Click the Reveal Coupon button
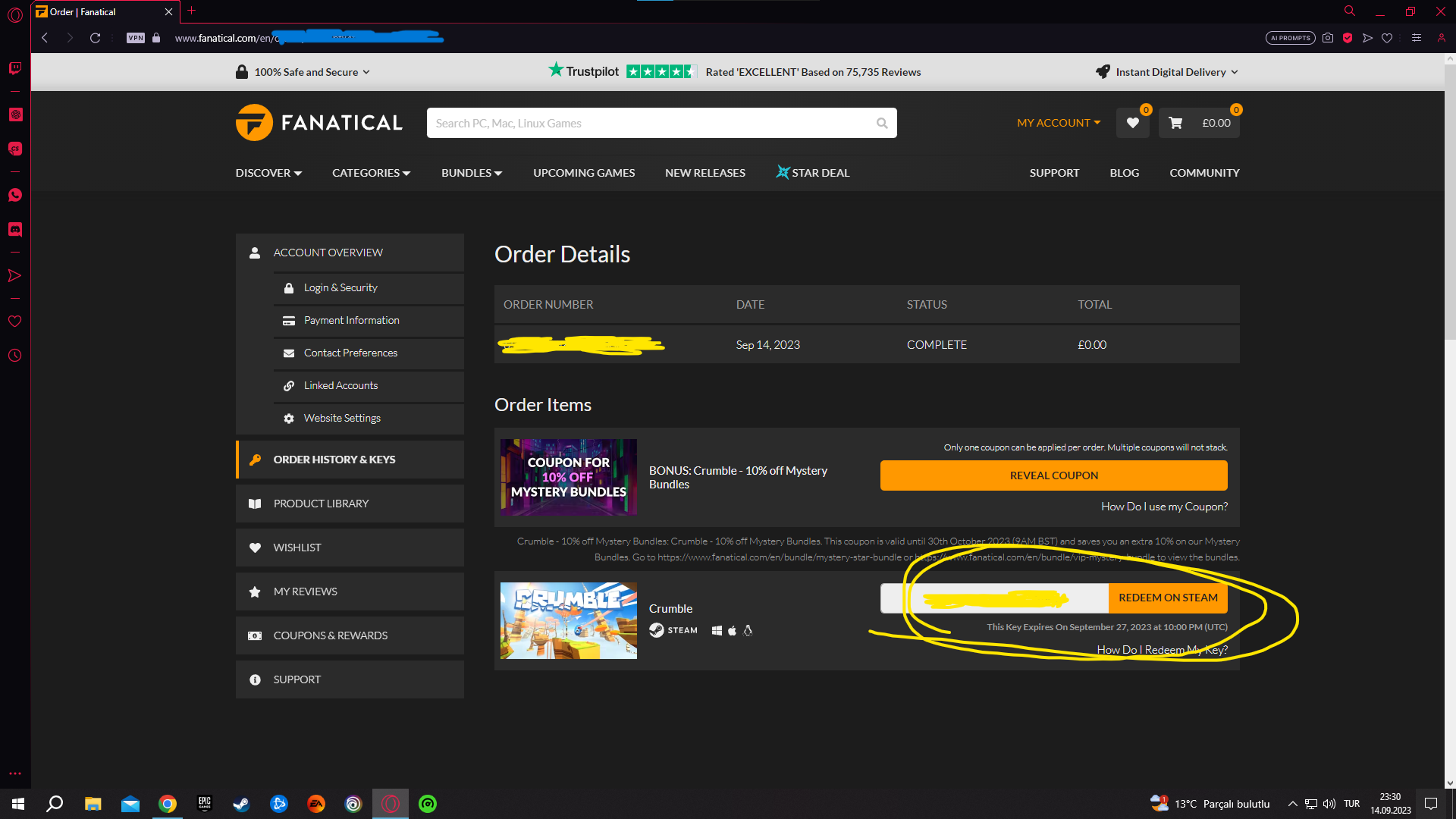Image resolution: width=1456 pixels, height=819 pixels. point(1053,475)
